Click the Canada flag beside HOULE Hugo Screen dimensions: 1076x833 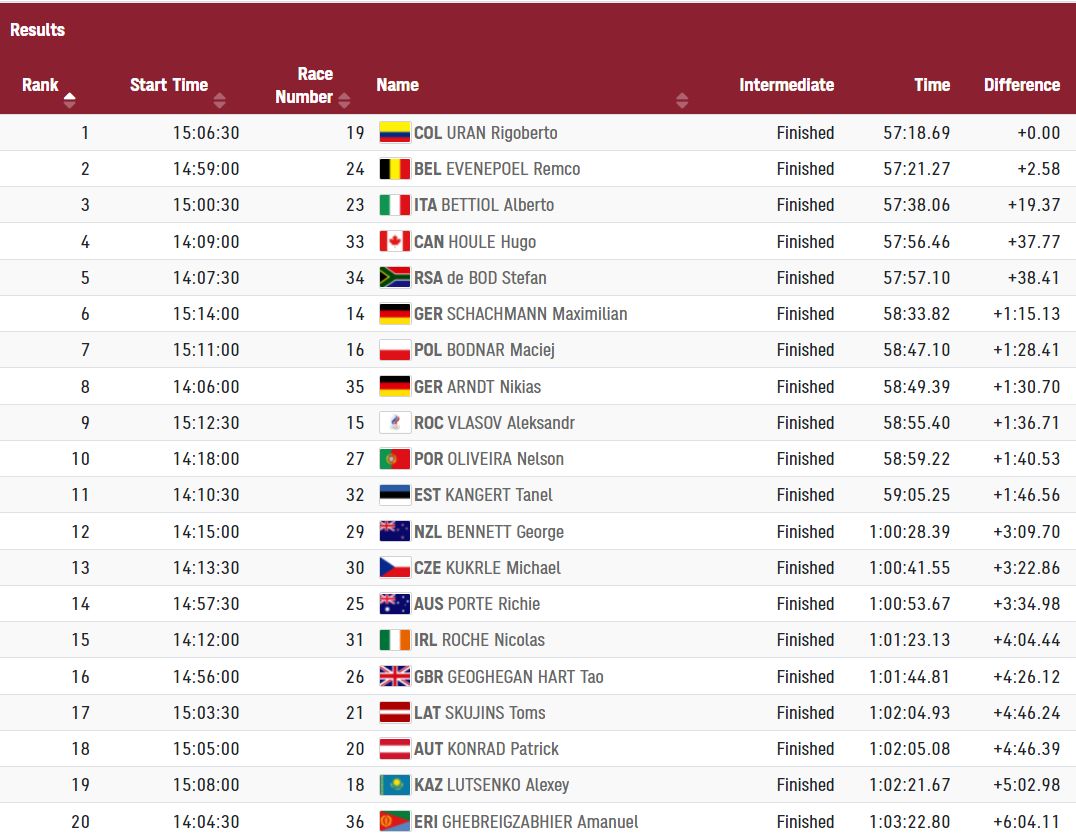coord(395,242)
